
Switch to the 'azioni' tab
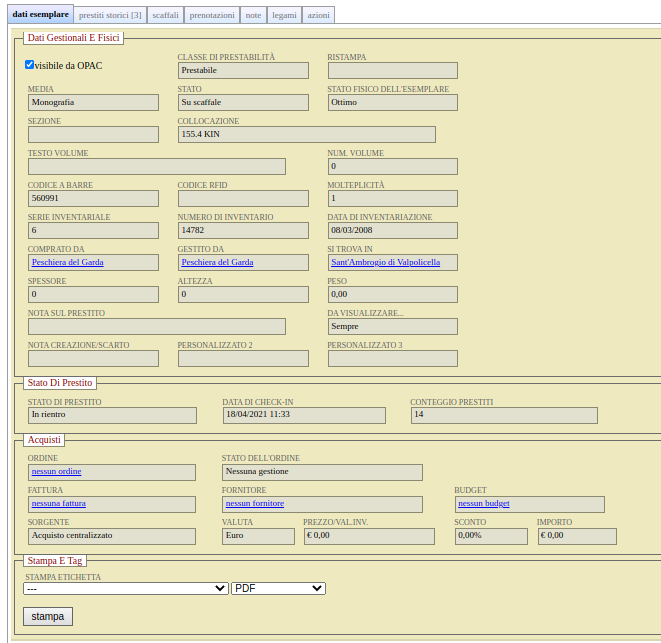[x=318, y=15]
